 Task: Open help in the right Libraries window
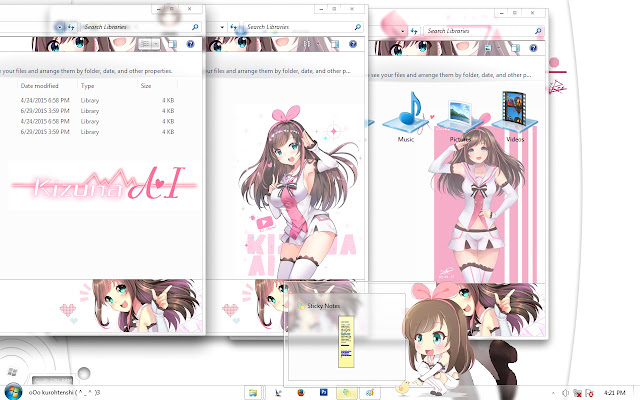[533, 48]
